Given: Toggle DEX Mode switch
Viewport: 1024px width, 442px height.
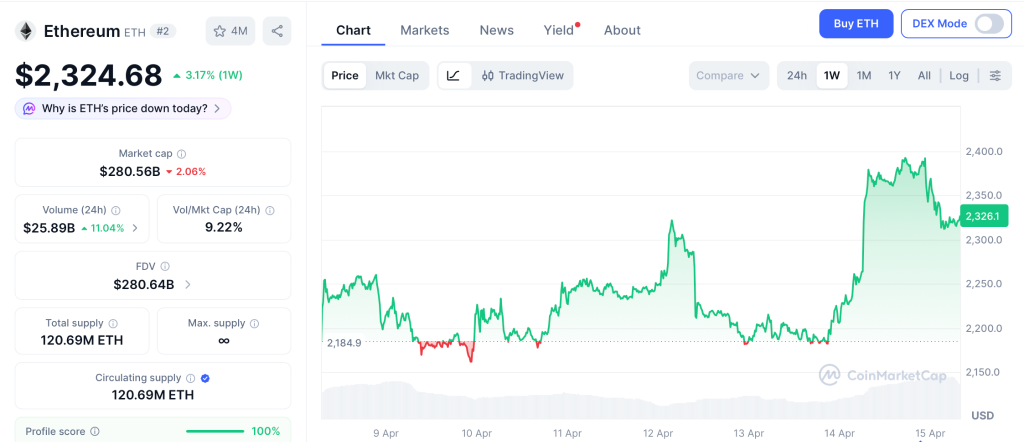Looking at the screenshot, I should pos(989,24).
